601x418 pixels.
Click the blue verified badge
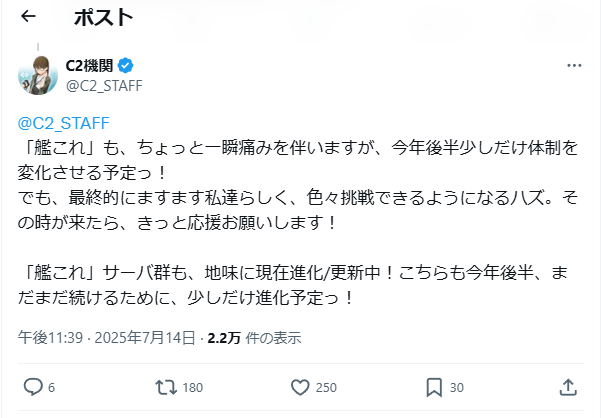[126, 67]
